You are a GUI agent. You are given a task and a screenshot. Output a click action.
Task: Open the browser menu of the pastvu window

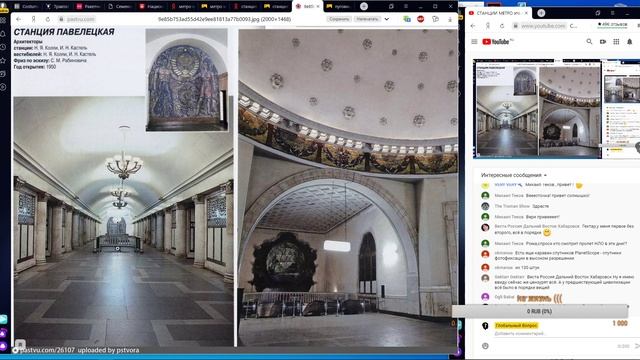[406, 7]
